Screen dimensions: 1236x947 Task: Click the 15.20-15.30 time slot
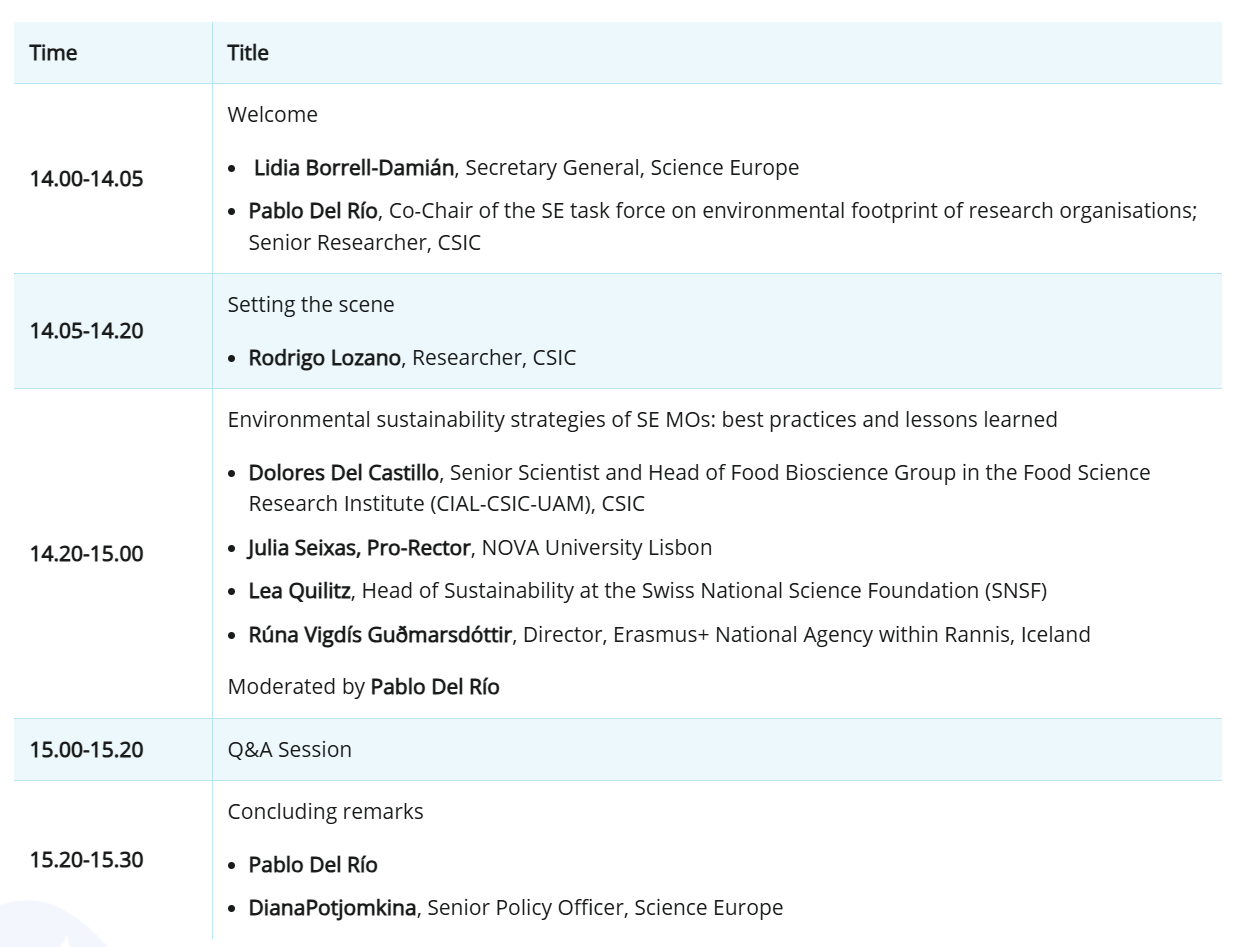coord(86,860)
